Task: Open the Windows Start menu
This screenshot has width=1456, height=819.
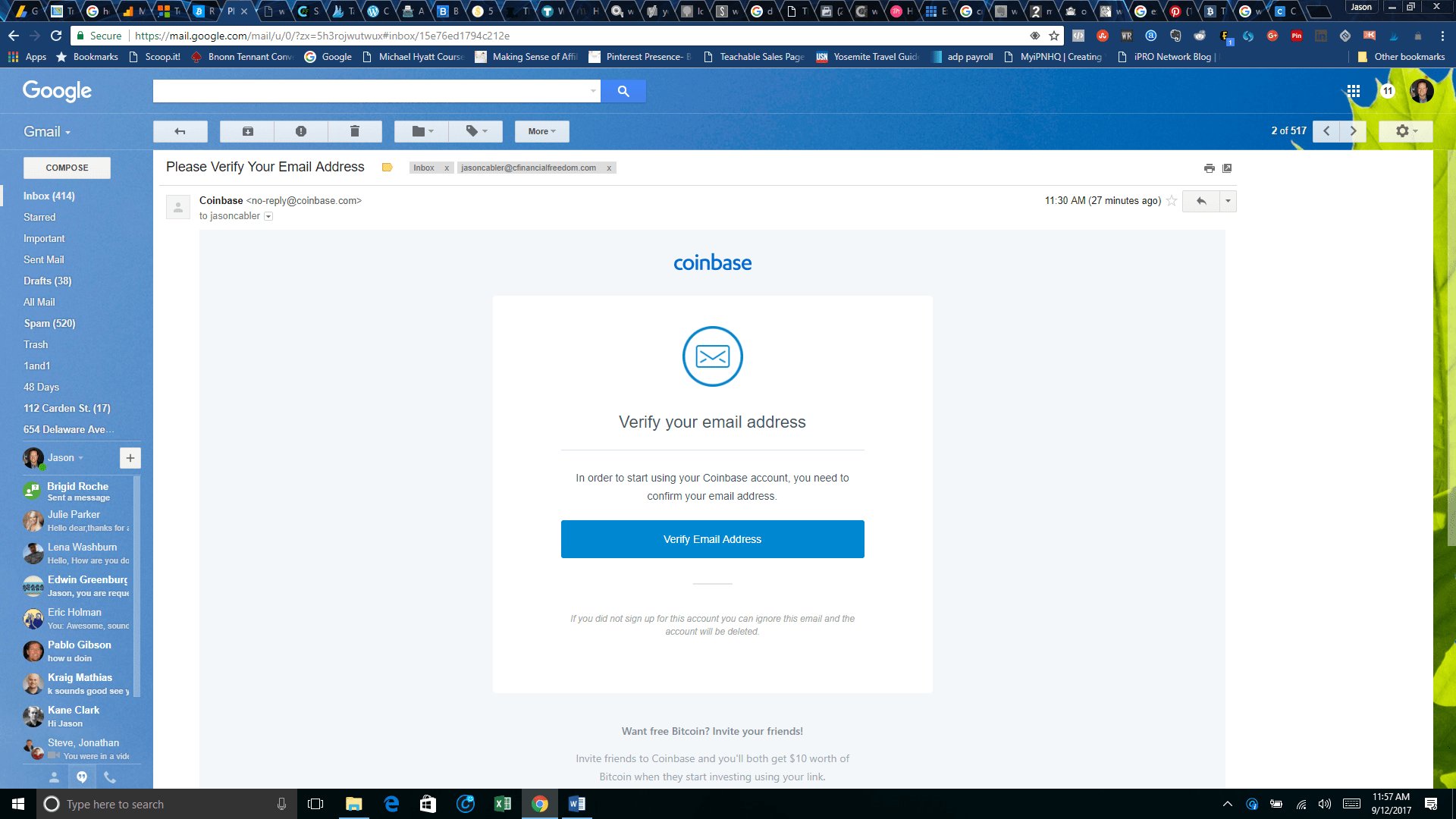Action: [x=18, y=804]
